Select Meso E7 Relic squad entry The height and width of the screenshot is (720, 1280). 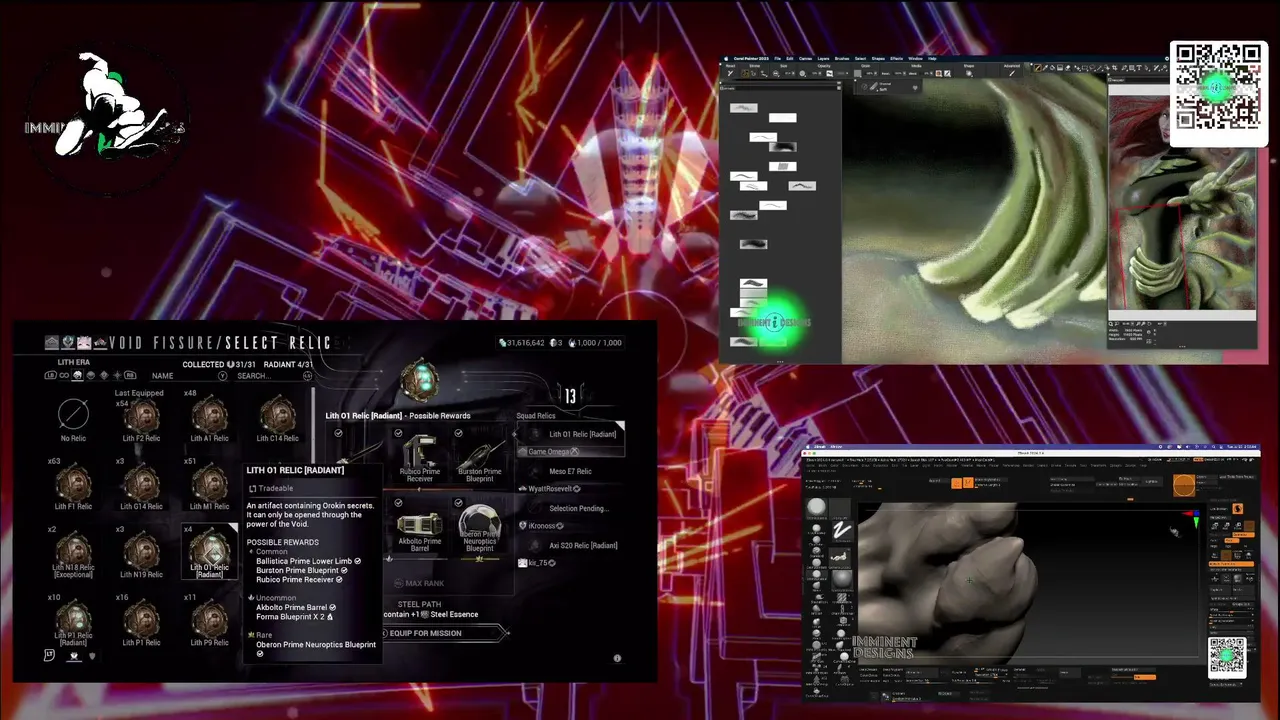pos(570,471)
